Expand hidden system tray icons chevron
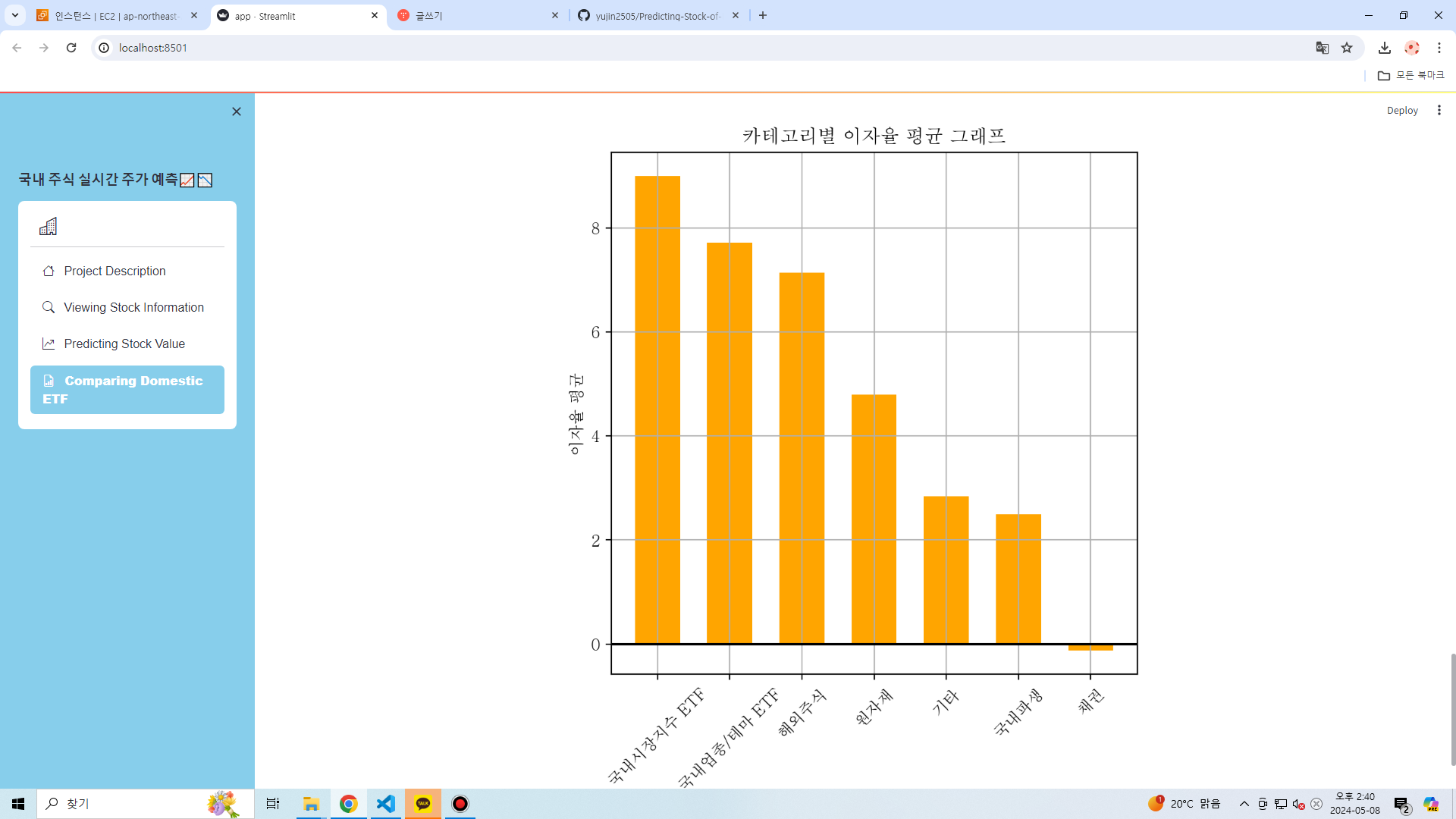The height and width of the screenshot is (819, 1456). click(x=1244, y=804)
